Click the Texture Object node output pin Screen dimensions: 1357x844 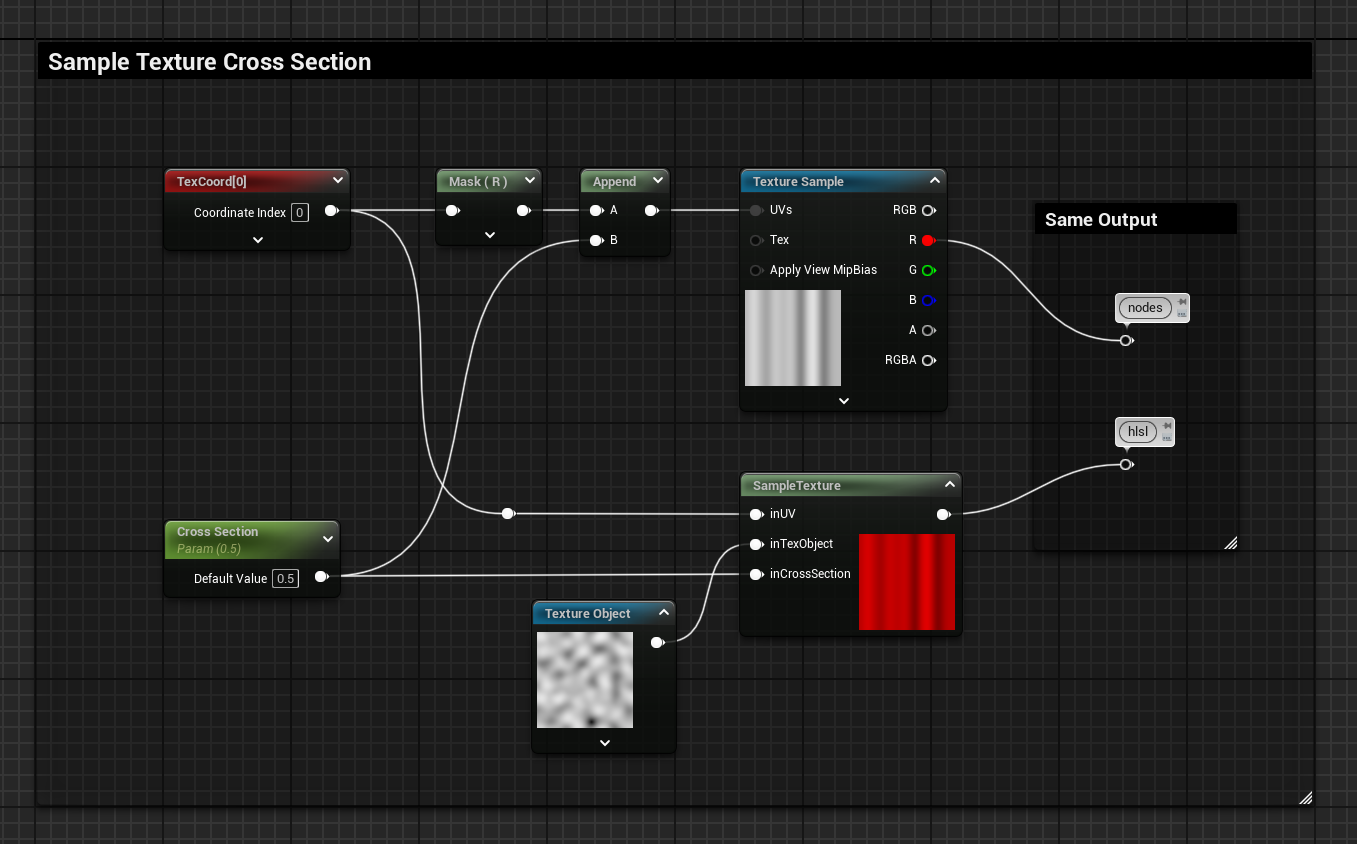657,642
